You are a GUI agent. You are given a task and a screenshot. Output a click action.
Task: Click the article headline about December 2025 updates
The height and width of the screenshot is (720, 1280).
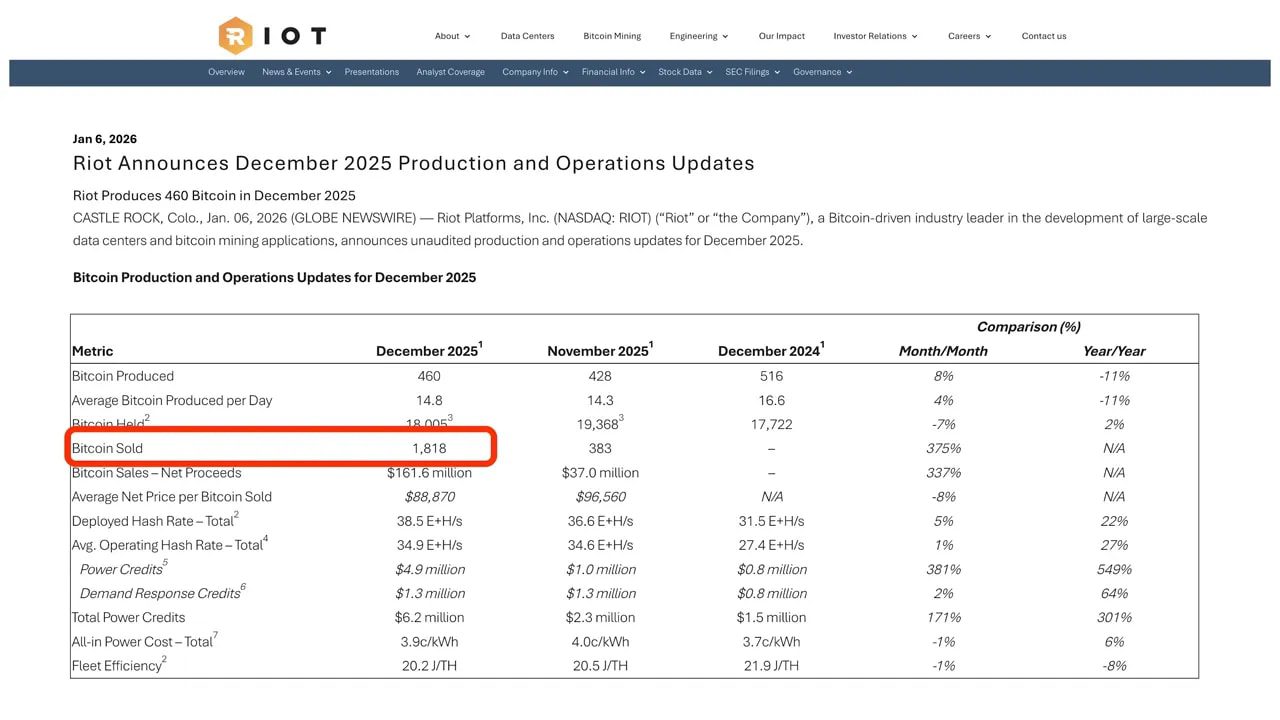coord(414,162)
